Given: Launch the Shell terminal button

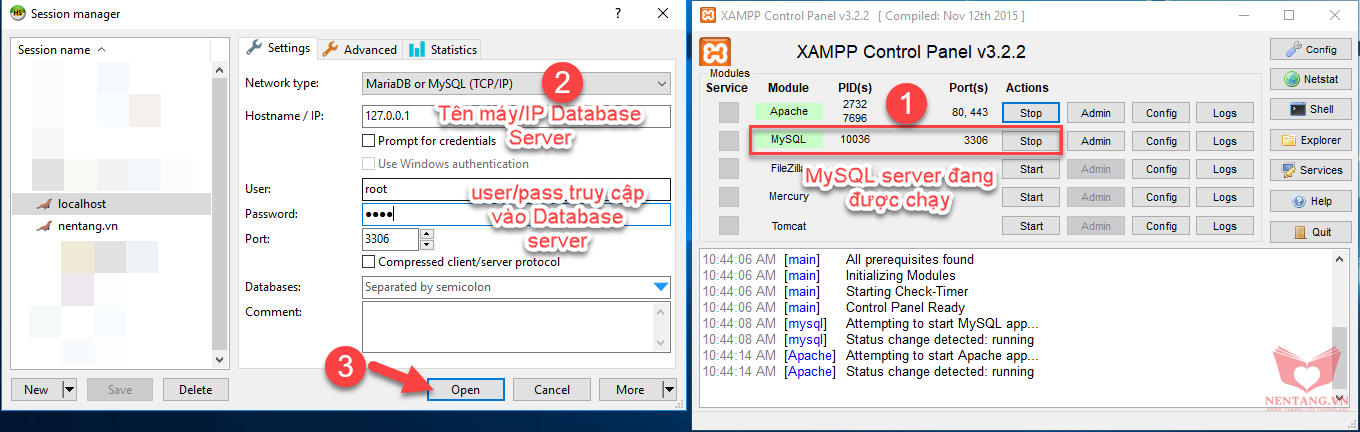Looking at the screenshot, I should coord(1310,109).
